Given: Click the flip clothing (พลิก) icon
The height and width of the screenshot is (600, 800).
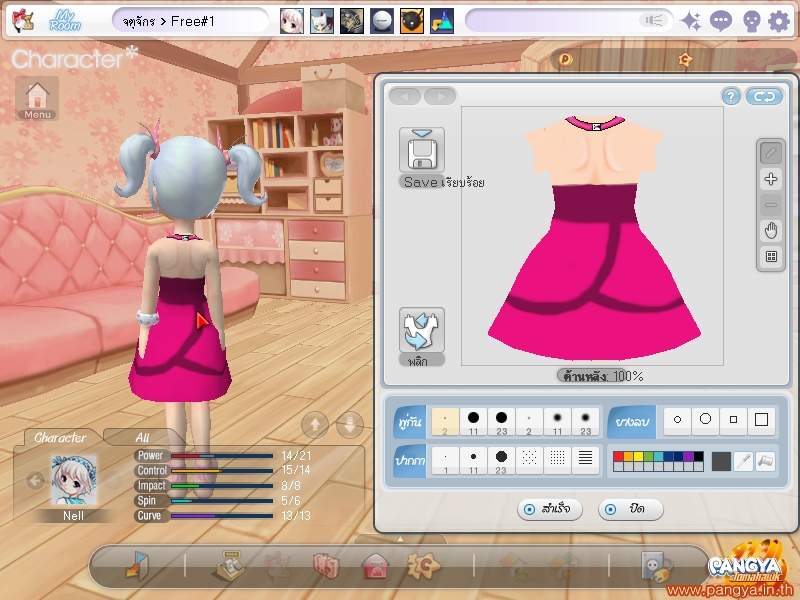Looking at the screenshot, I should point(422,330).
